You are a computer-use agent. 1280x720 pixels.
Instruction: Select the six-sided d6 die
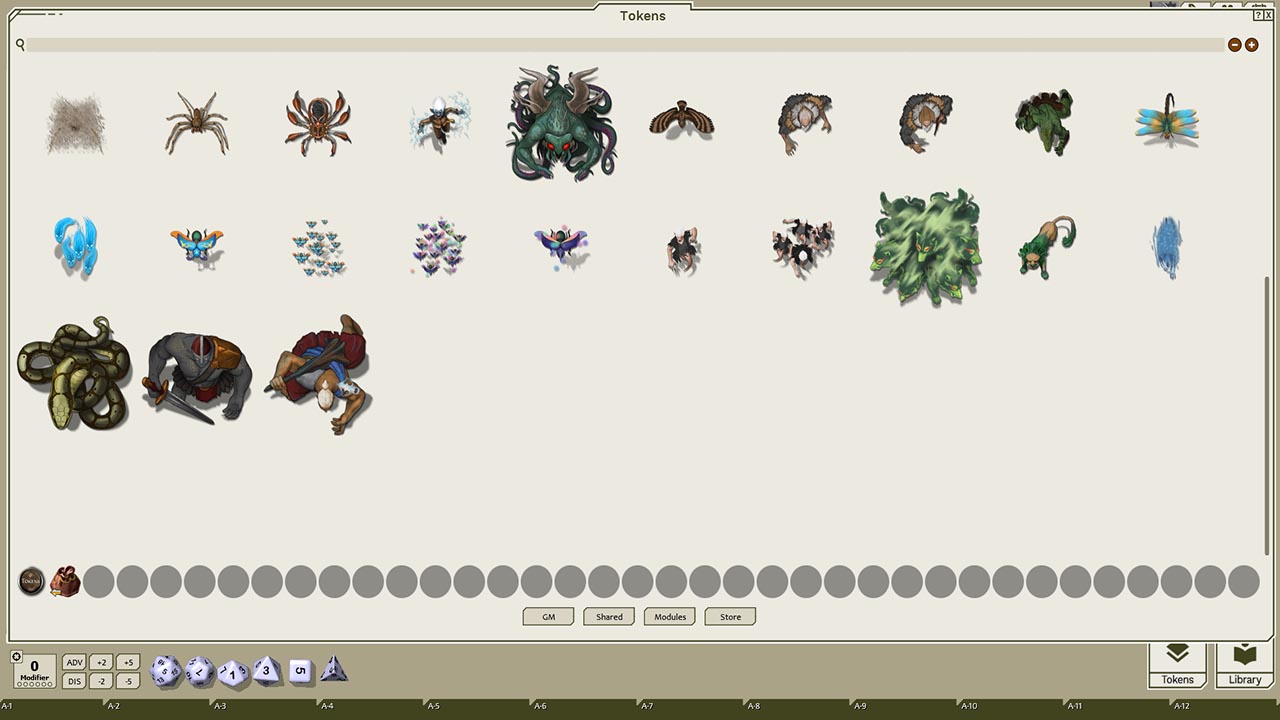pos(300,671)
